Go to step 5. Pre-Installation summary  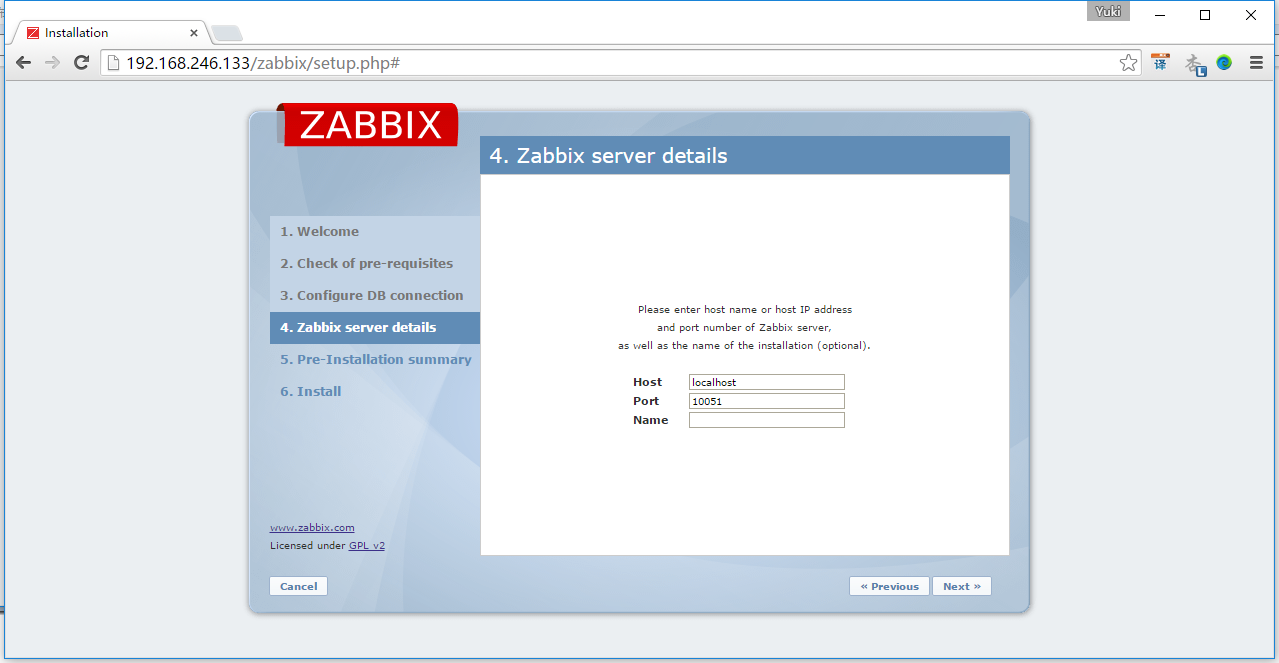375,360
